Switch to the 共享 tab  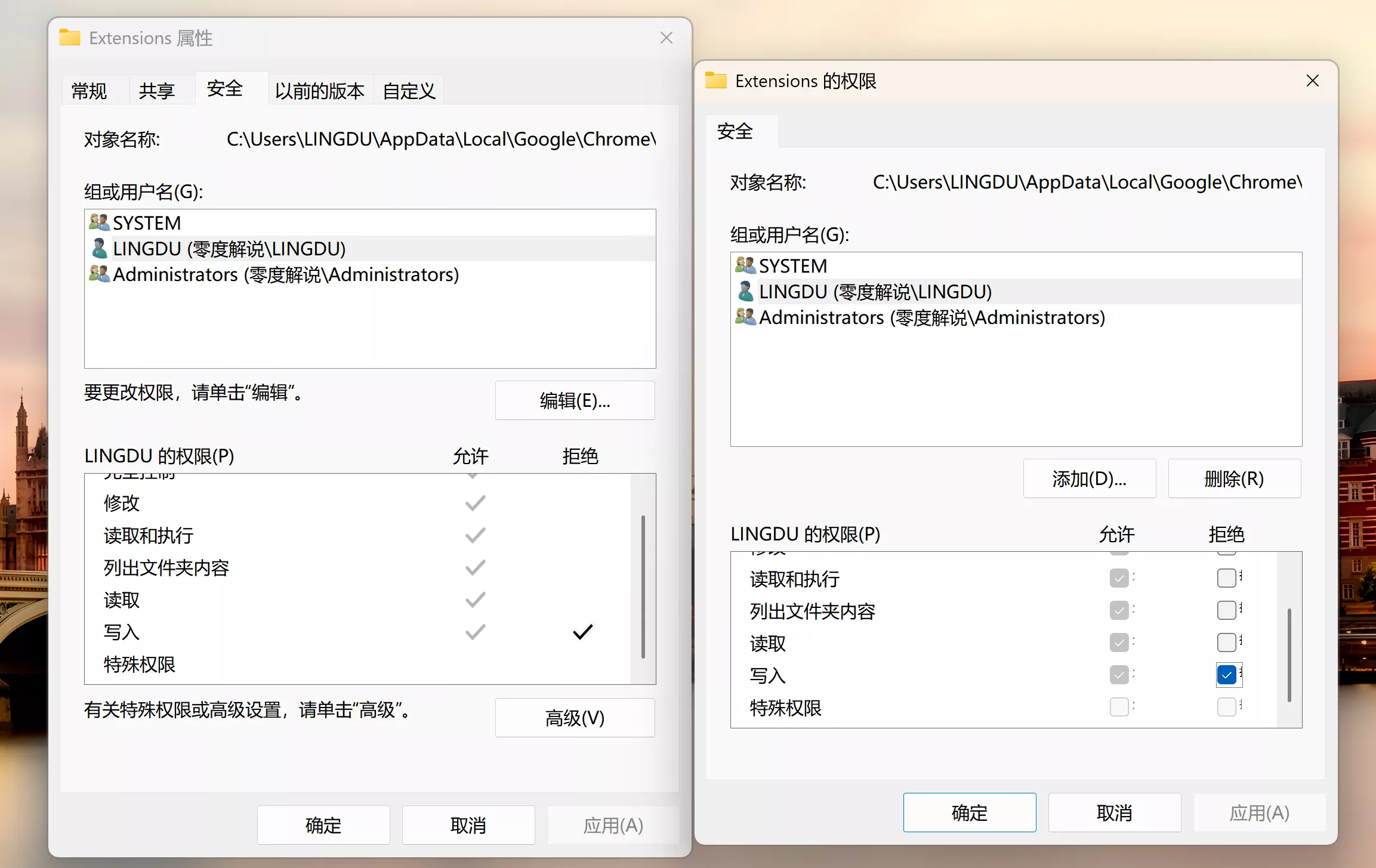coord(157,89)
